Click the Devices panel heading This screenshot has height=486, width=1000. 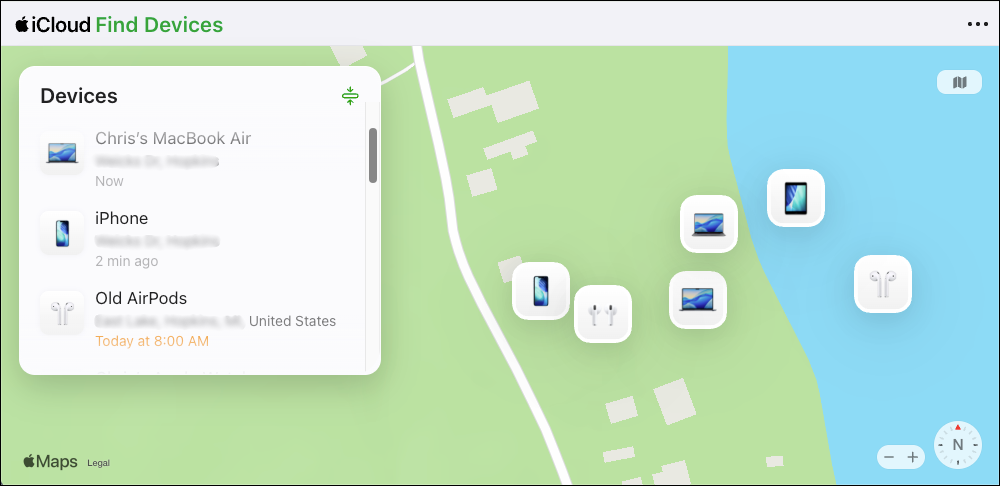(79, 96)
